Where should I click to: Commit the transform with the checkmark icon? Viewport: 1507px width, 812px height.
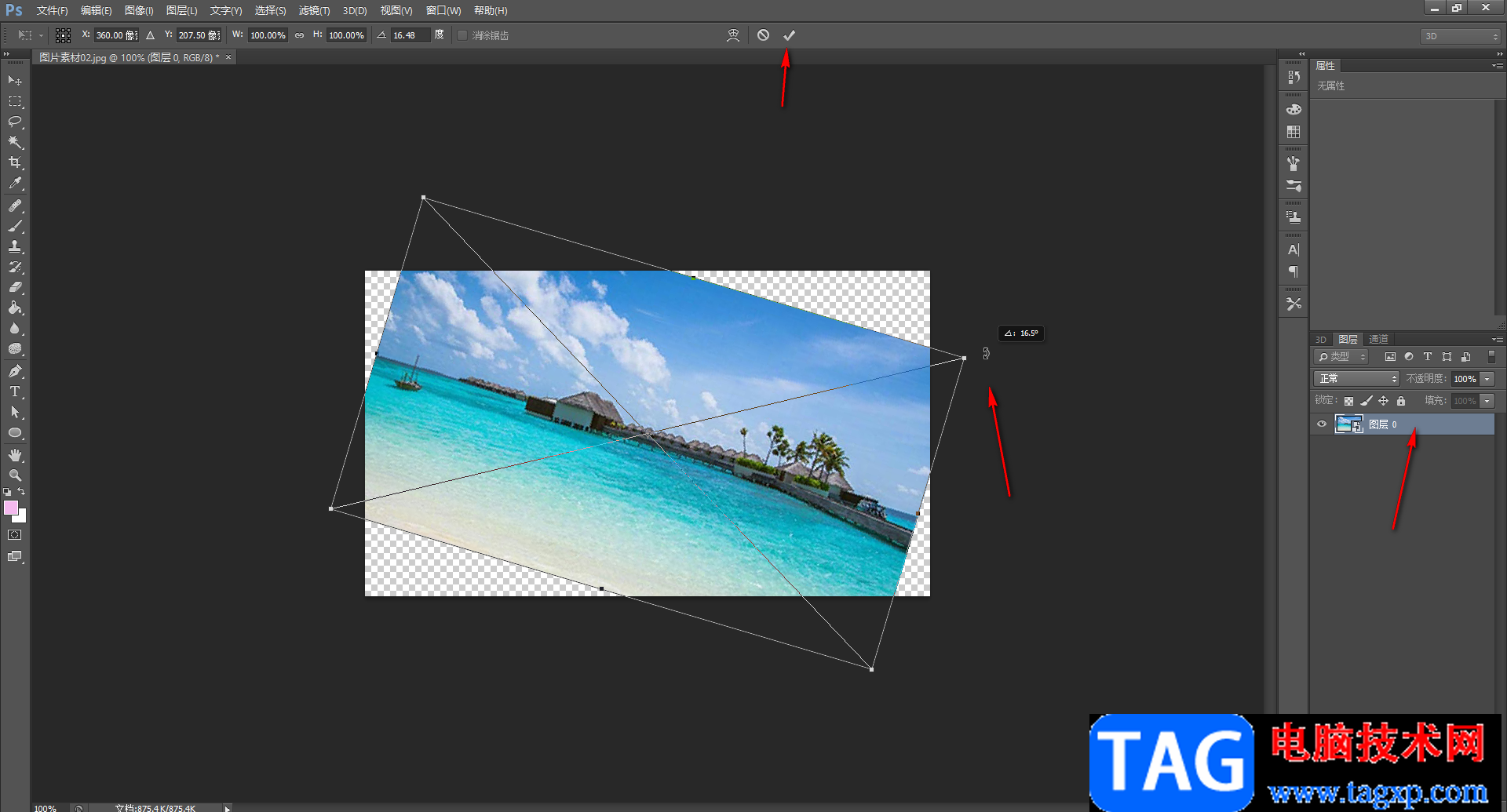789,35
